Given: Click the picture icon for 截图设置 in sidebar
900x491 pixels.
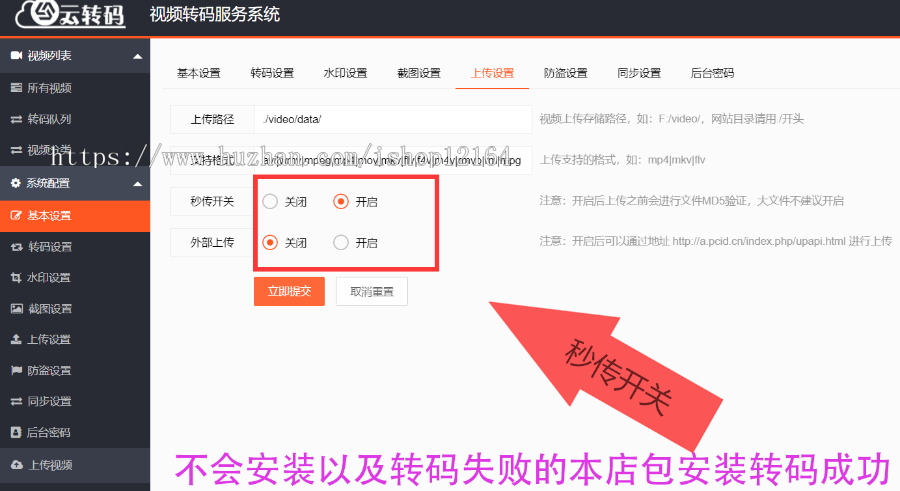Looking at the screenshot, I should (16, 309).
